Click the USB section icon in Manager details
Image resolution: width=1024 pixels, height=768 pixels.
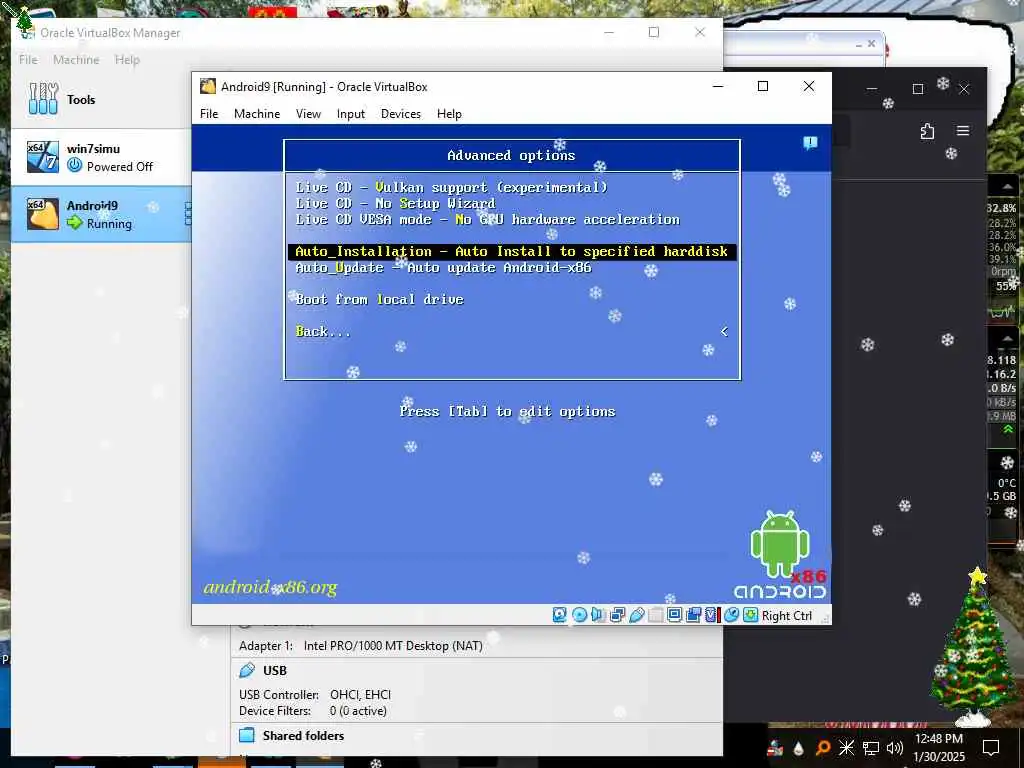[247, 670]
